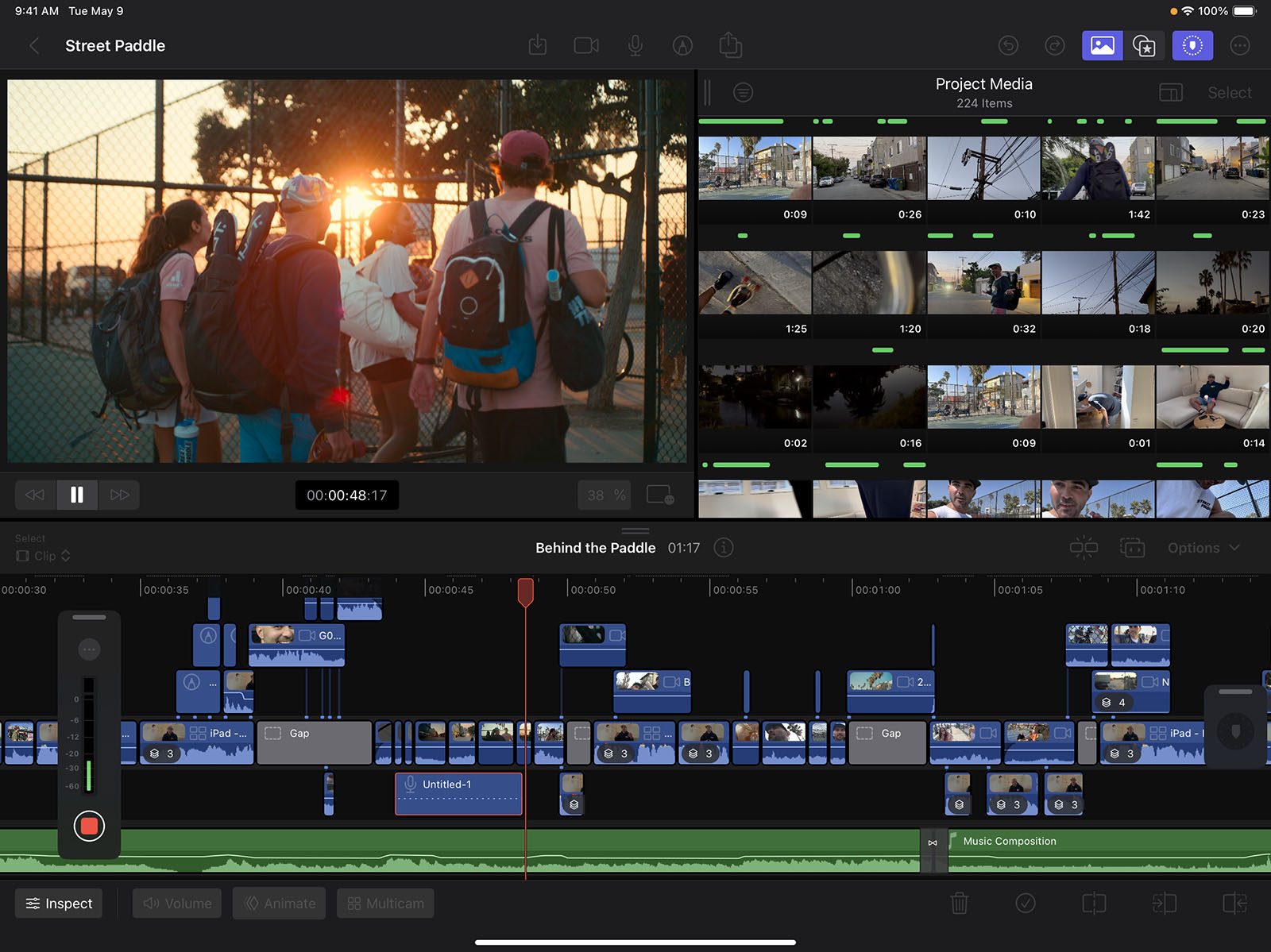Open the Animate tab
The width and height of the screenshot is (1271, 952).
point(279,904)
